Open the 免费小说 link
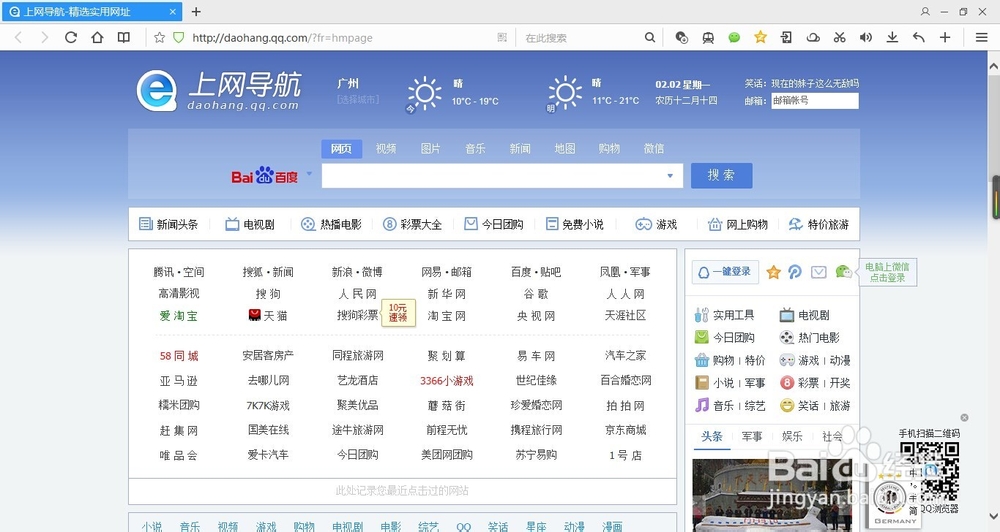Screen dimensions: 1000x532 tap(575, 225)
